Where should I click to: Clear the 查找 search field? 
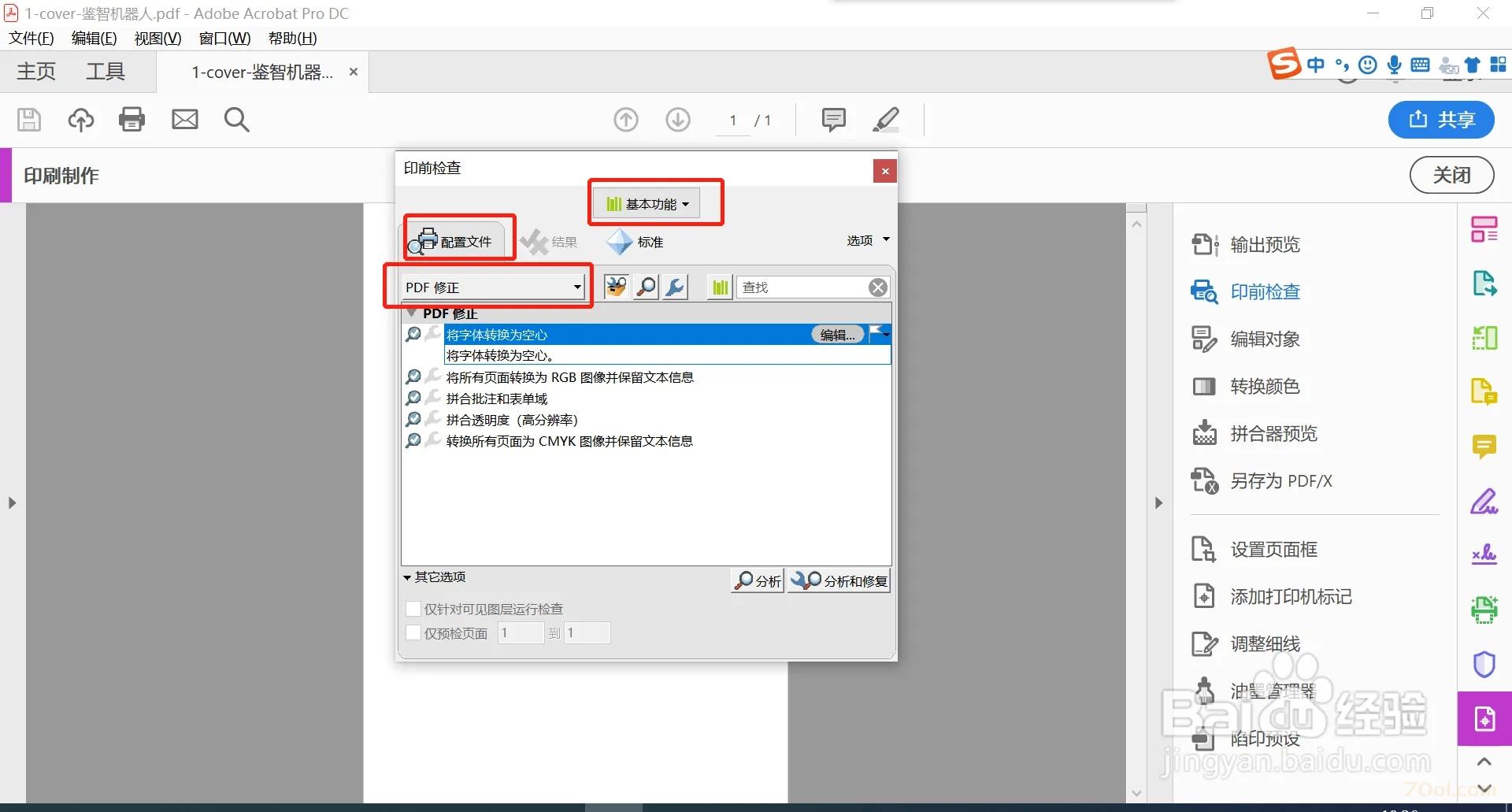(x=878, y=287)
